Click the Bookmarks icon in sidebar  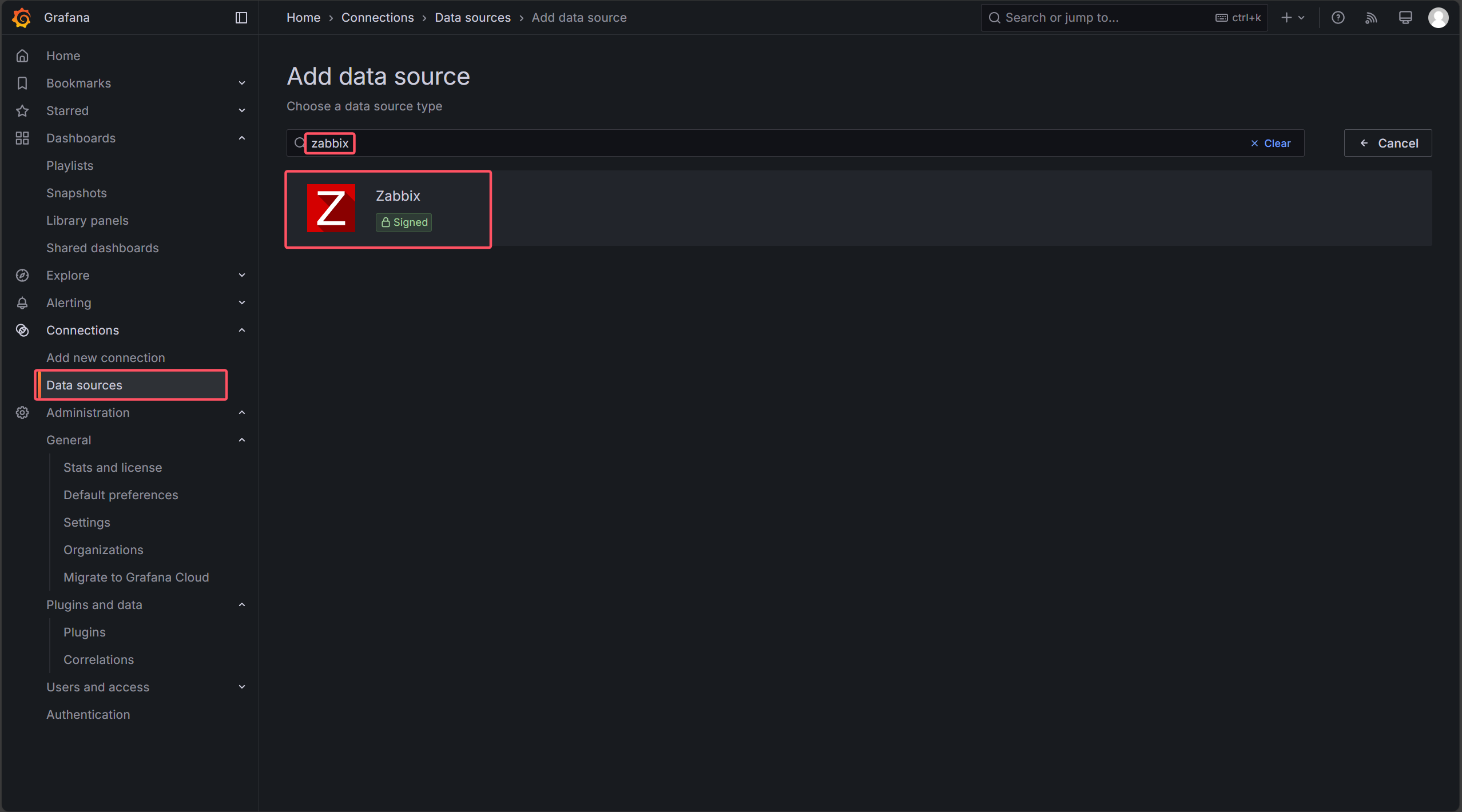(x=22, y=83)
